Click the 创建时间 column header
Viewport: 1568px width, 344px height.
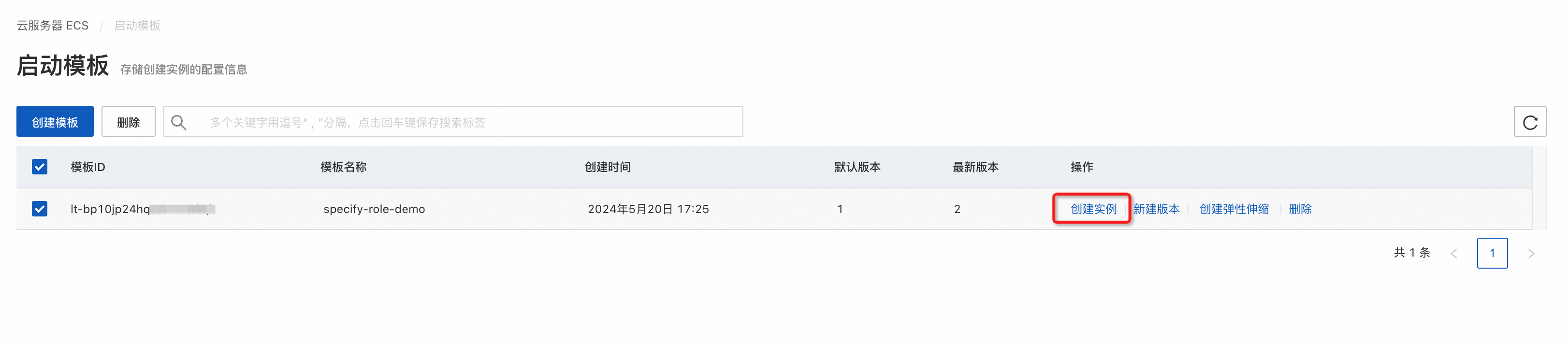608,167
